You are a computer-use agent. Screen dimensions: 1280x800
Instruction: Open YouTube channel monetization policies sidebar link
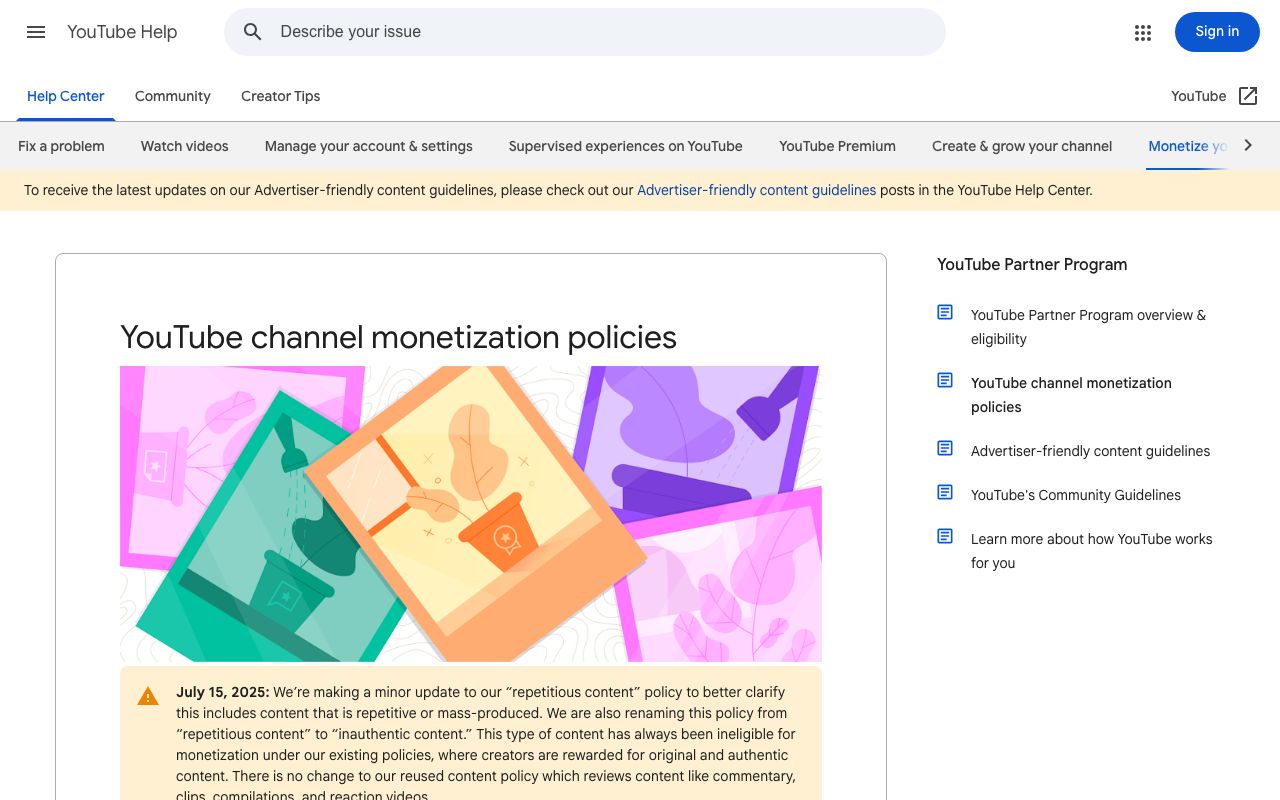click(x=1071, y=395)
